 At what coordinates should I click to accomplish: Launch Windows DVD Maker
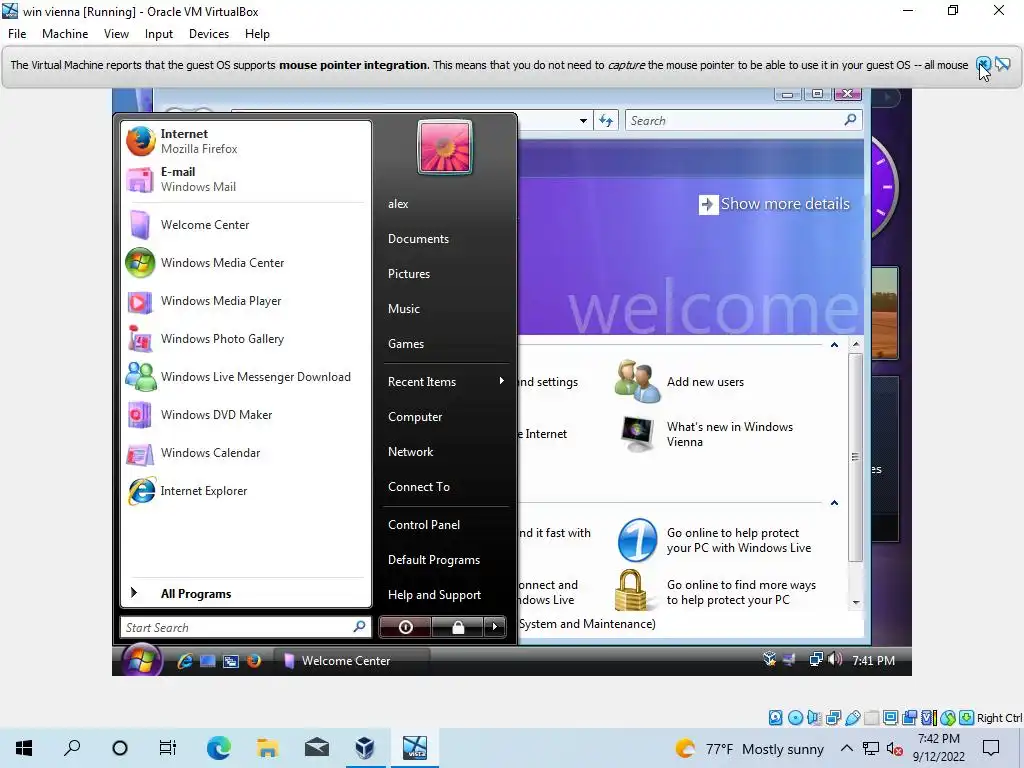[246, 415]
